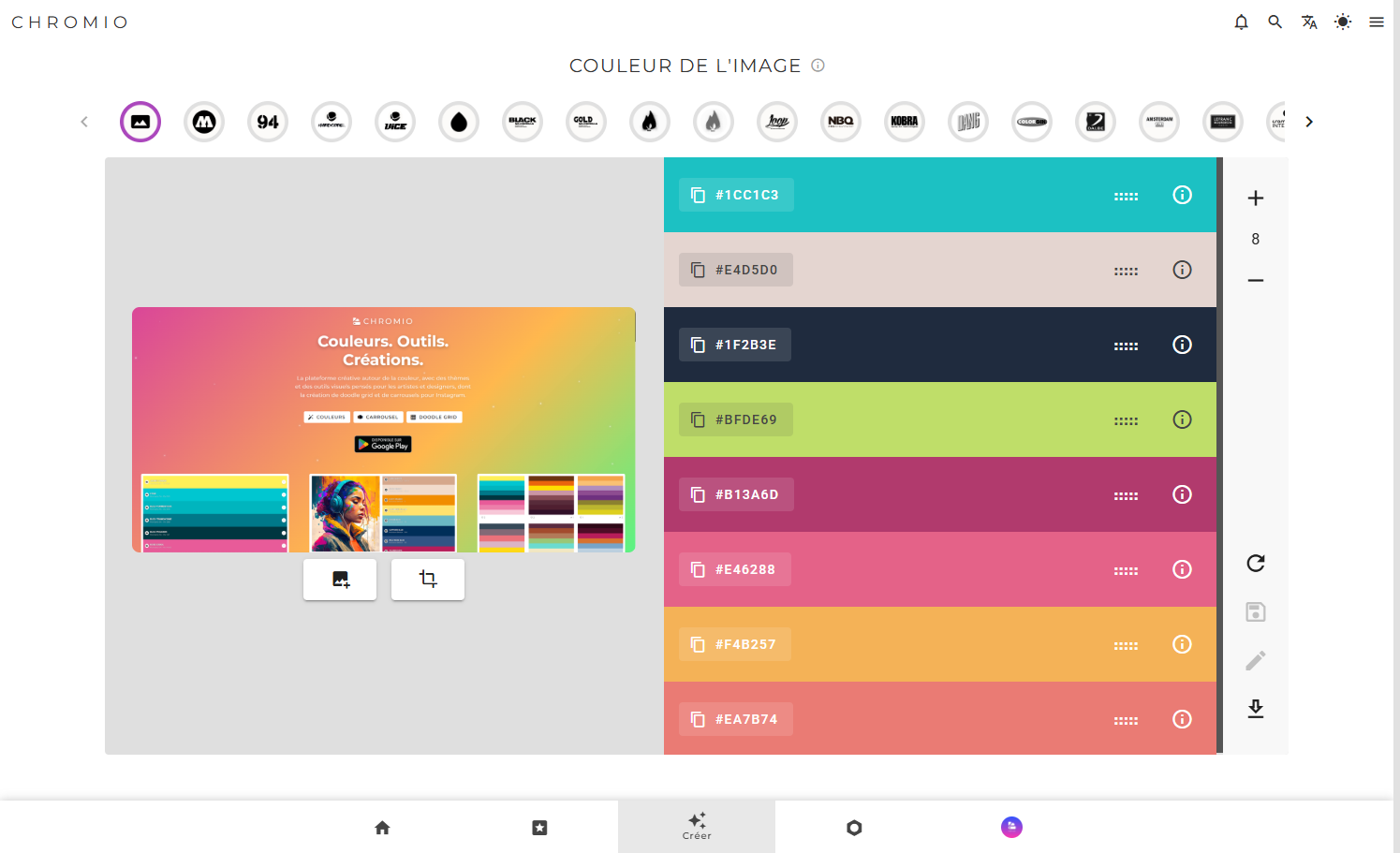Open the favorites star tab
1400x853 pixels.
click(539, 827)
